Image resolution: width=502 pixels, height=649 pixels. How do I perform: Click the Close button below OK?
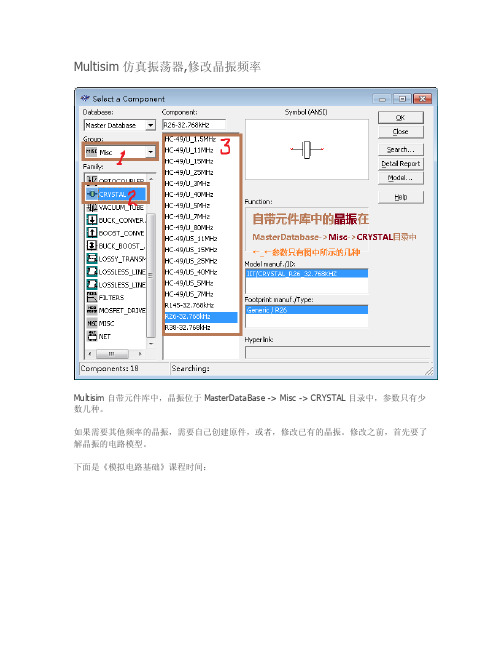tap(401, 132)
